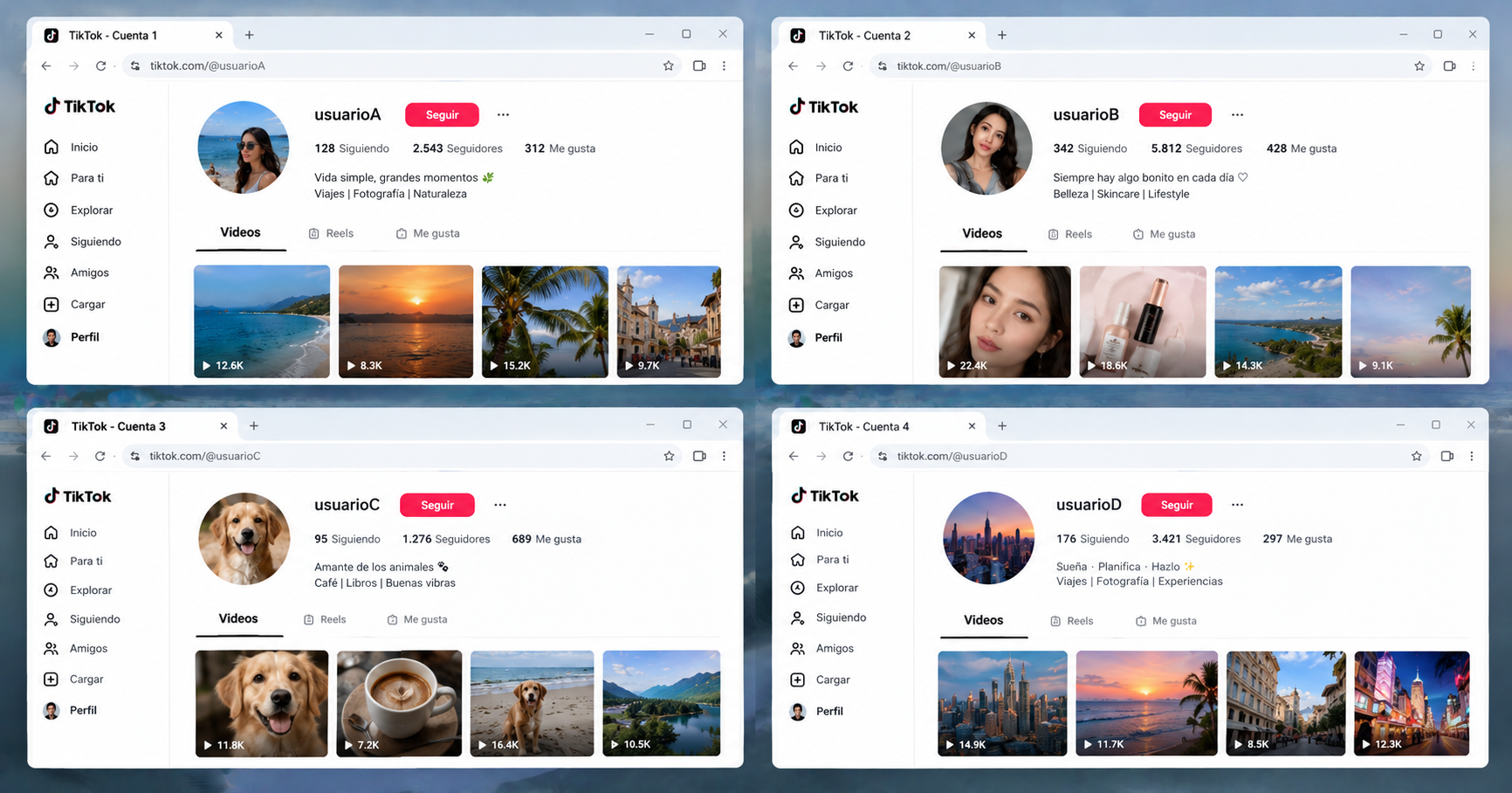Open Siguiendo icon in Cuenta 2 sidebar
Image resolution: width=1512 pixels, height=793 pixels.
[x=796, y=242]
